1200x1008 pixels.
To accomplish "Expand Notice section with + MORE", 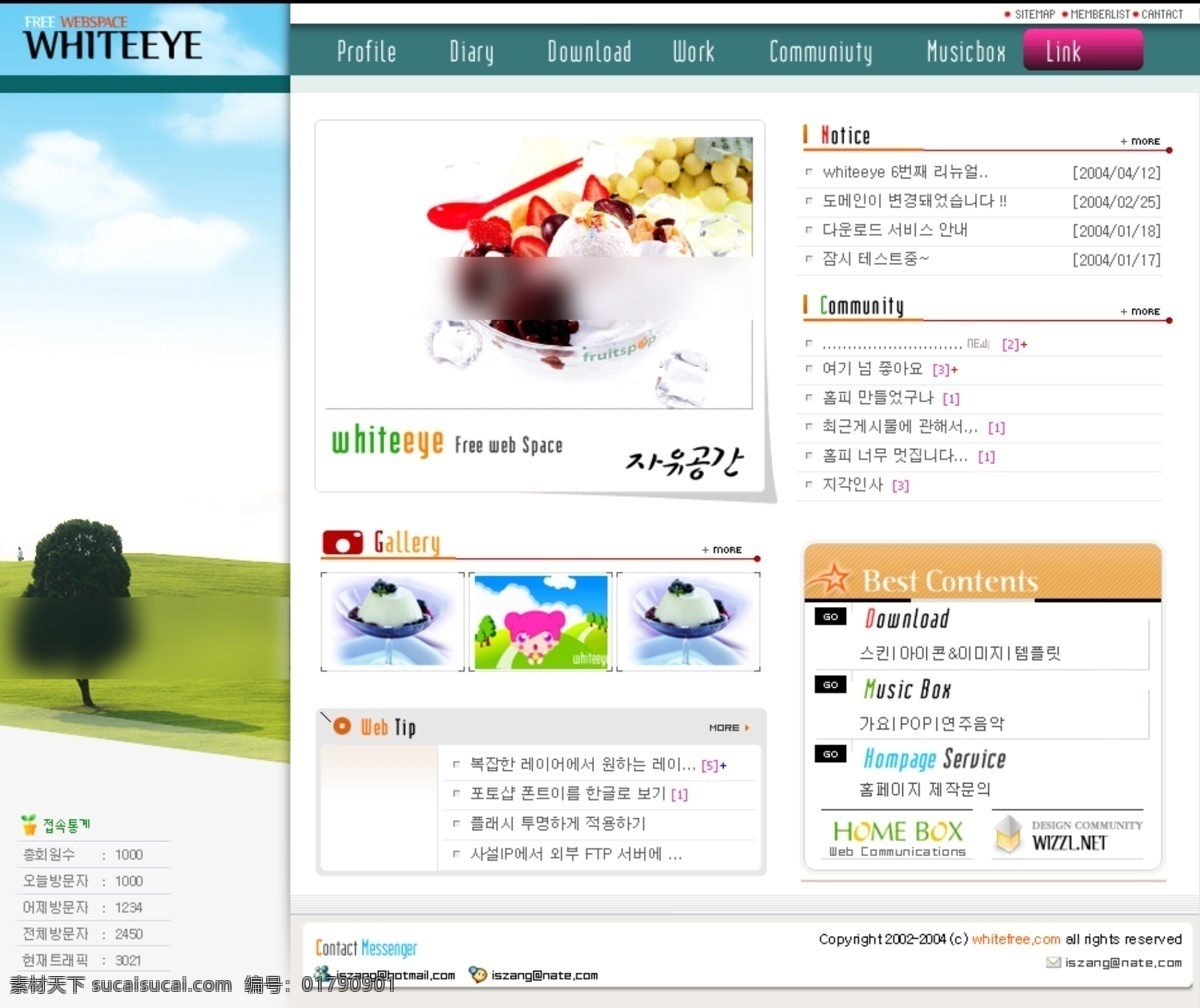I will (1140, 141).
